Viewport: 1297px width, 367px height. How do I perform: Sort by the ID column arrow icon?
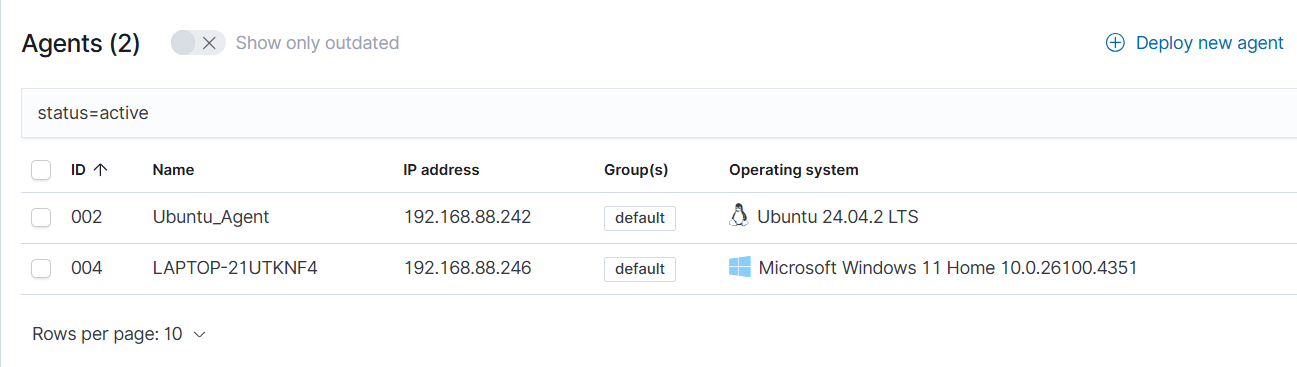(x=100, y=170)
